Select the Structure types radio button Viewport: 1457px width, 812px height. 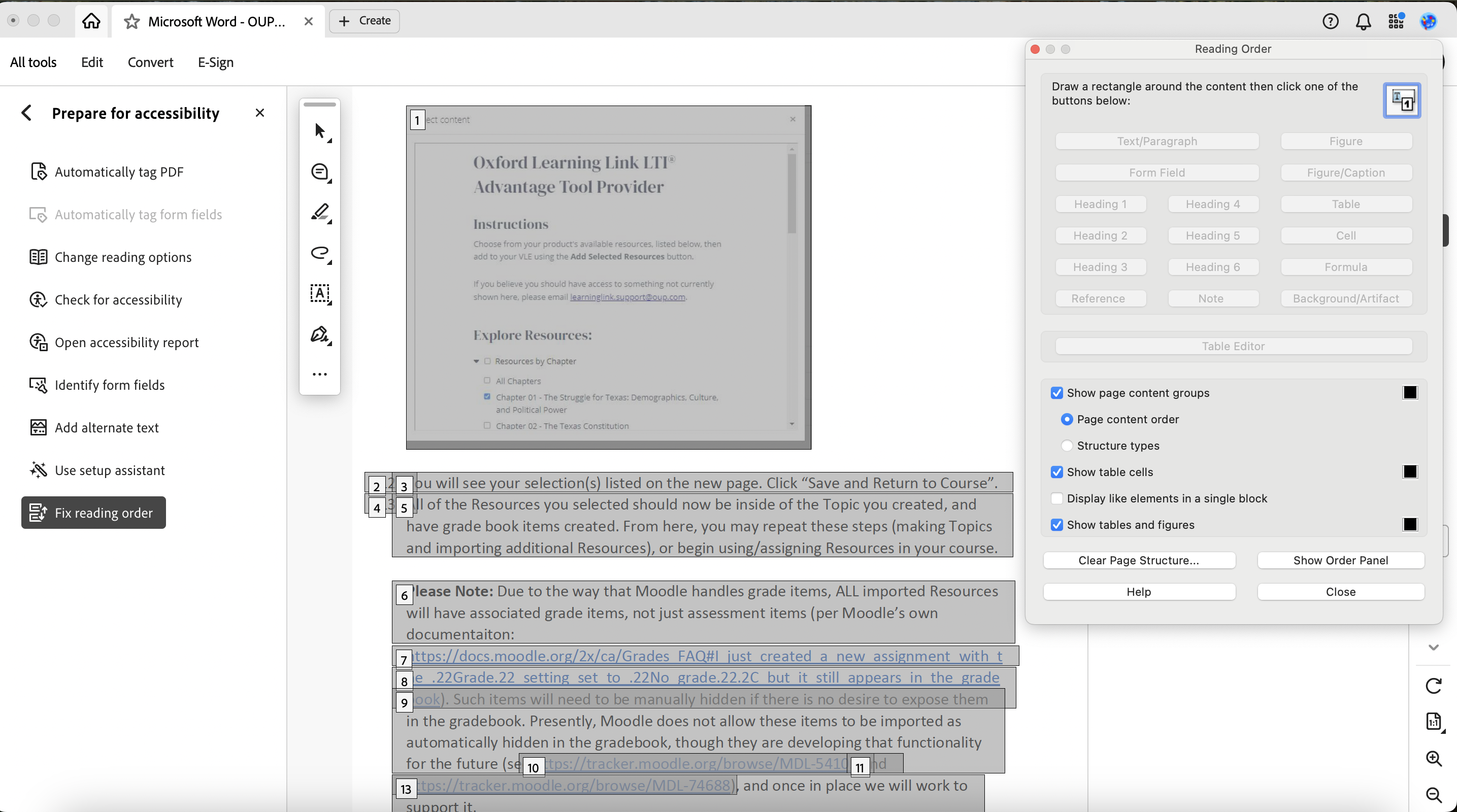(x=1067, y=446)
